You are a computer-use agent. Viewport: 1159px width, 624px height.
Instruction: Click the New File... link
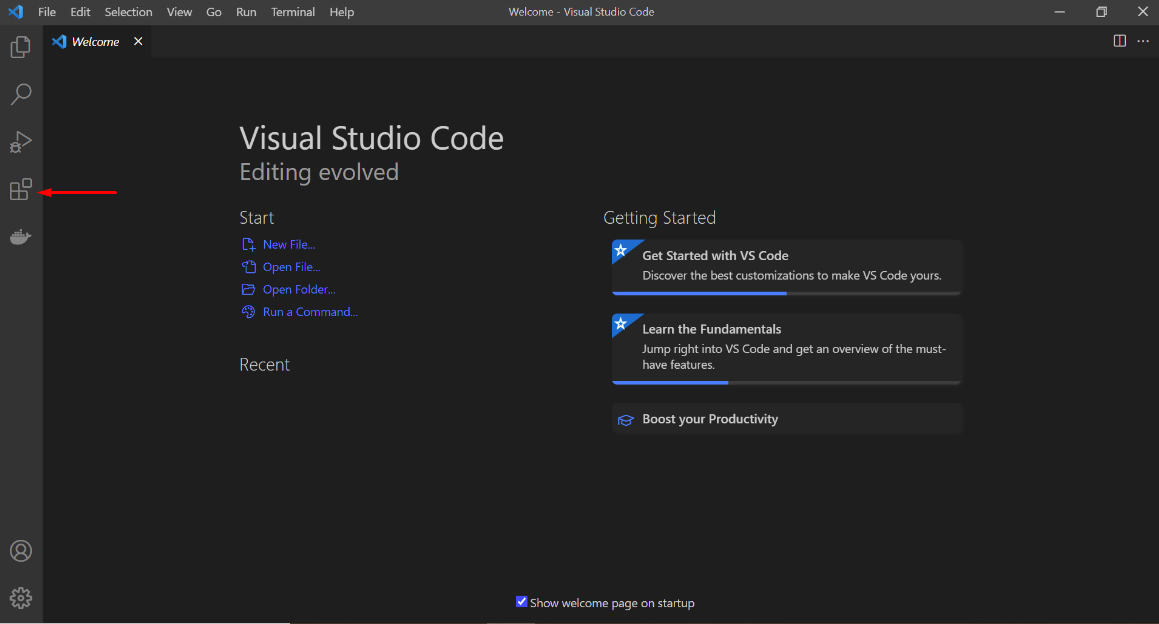point(289,245)
